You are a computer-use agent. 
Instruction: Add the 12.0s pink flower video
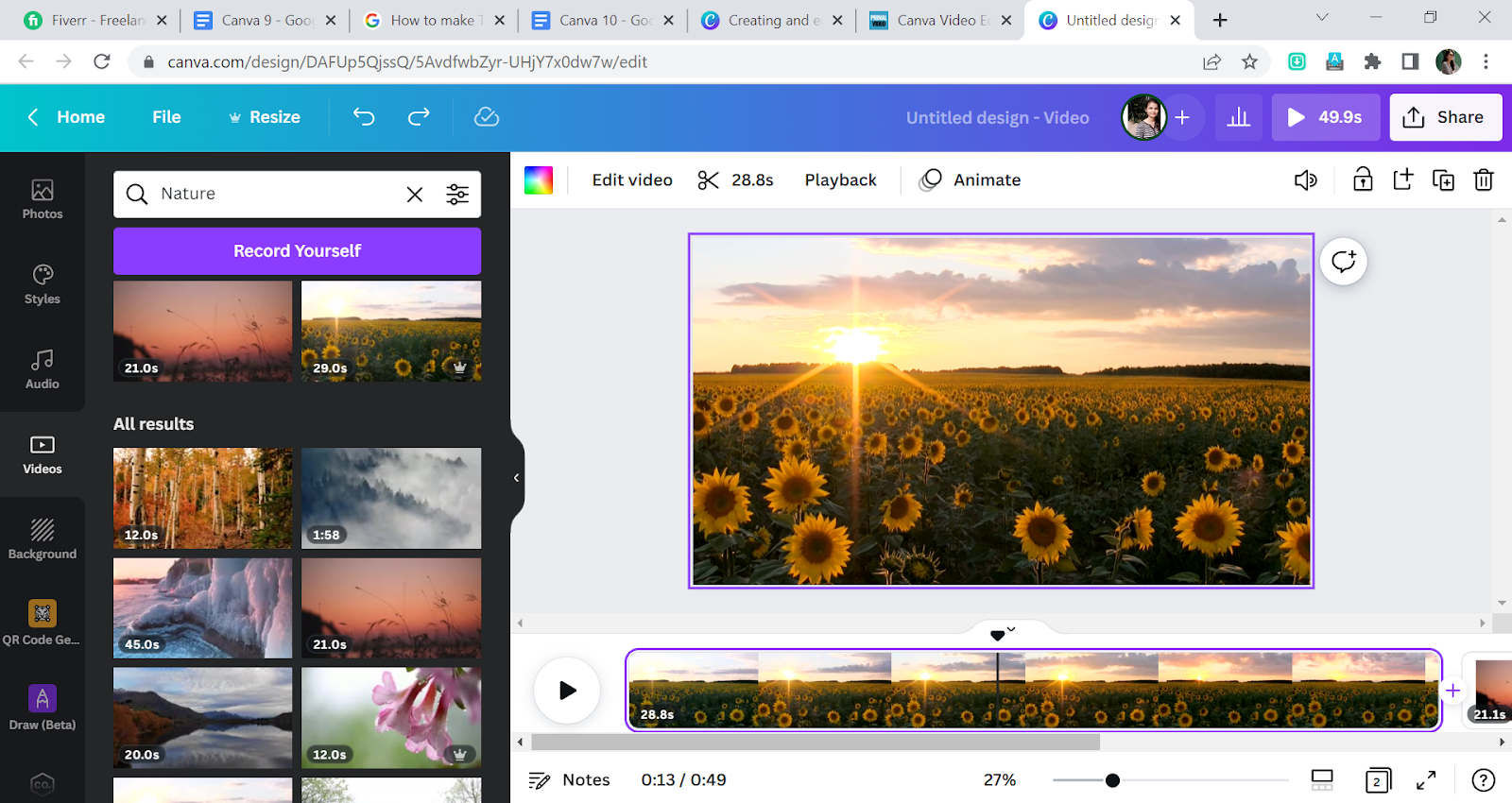click(391, 718)
